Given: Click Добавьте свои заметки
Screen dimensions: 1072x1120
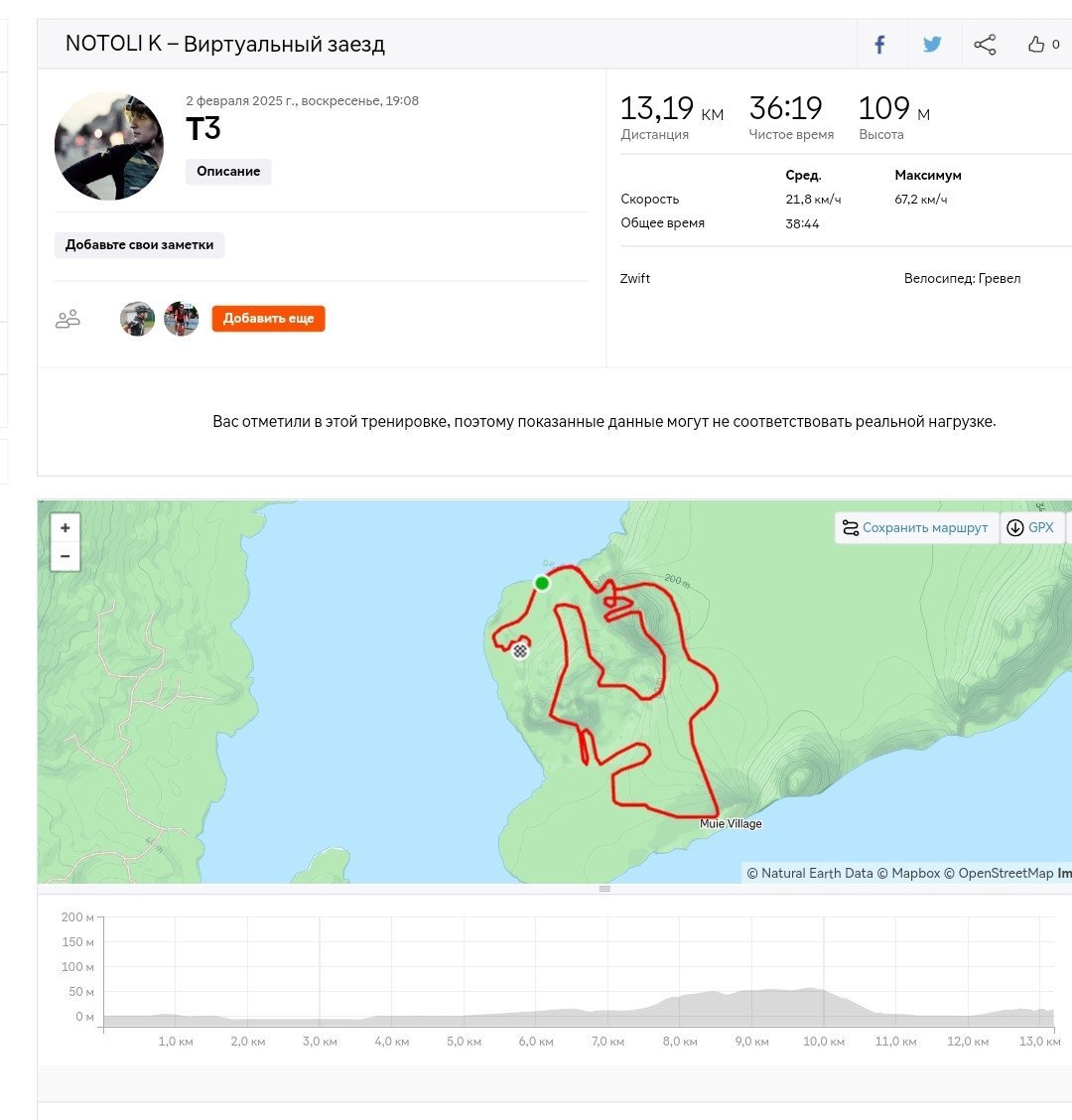Looking at the screenshot, I should [x=139, y=245].
